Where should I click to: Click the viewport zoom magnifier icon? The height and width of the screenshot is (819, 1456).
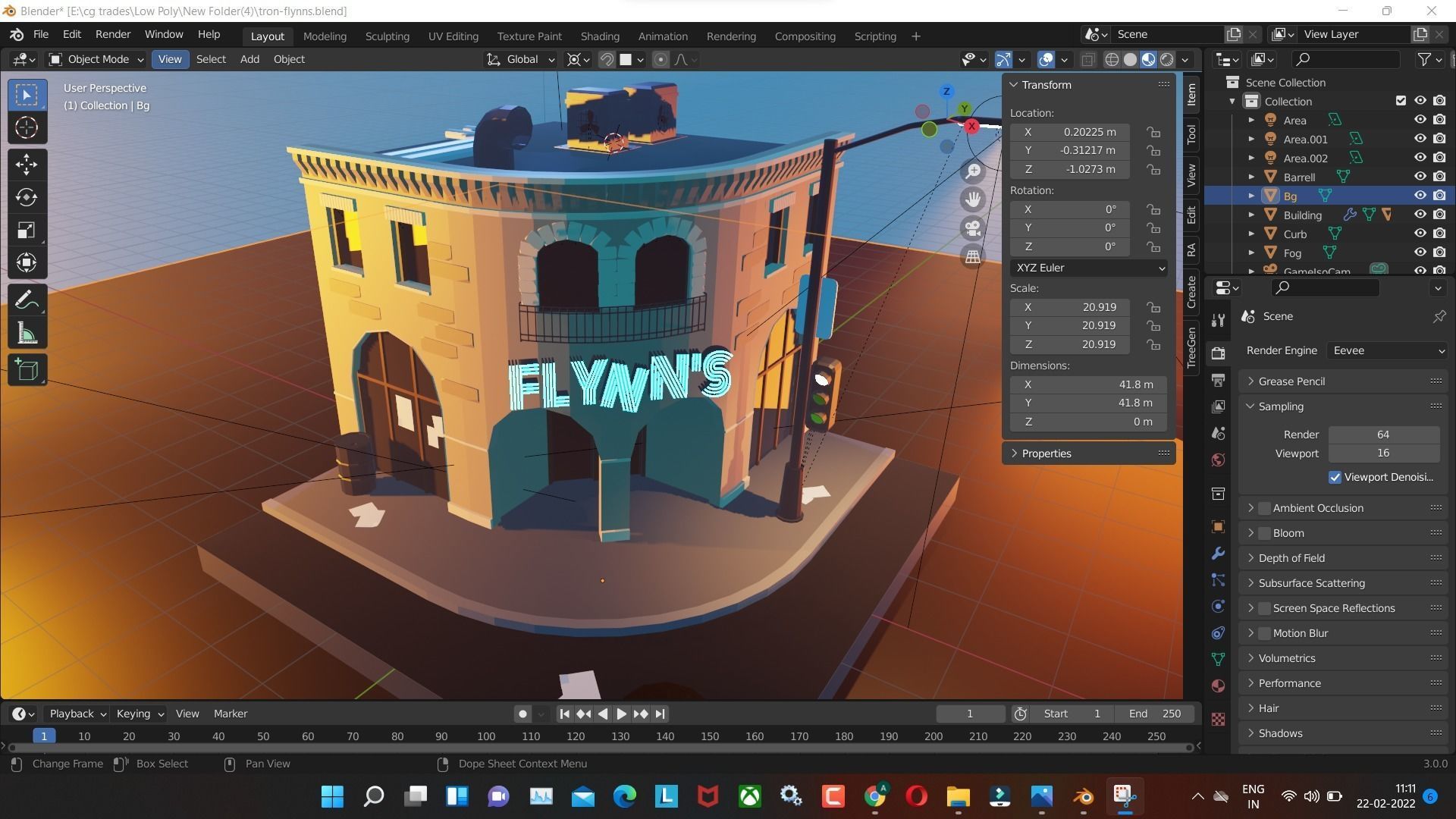click(973, 171)
